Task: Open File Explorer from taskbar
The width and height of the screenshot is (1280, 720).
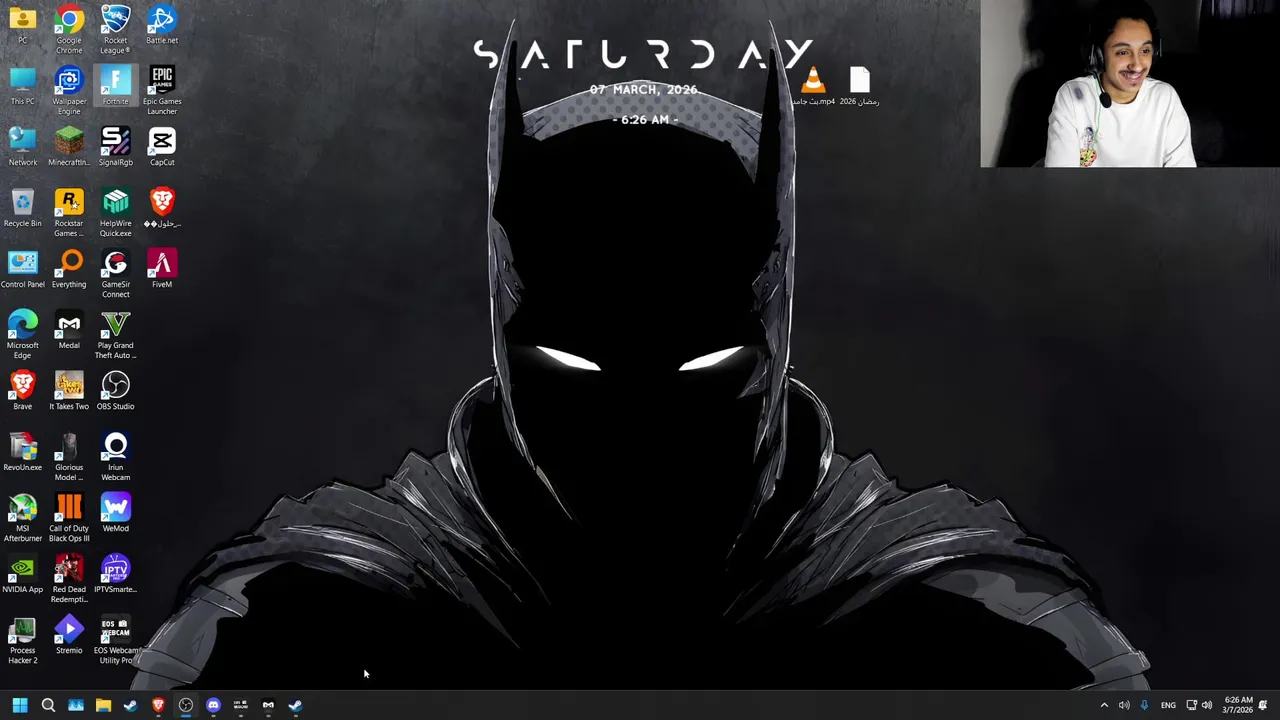Action: click(103, 705)
